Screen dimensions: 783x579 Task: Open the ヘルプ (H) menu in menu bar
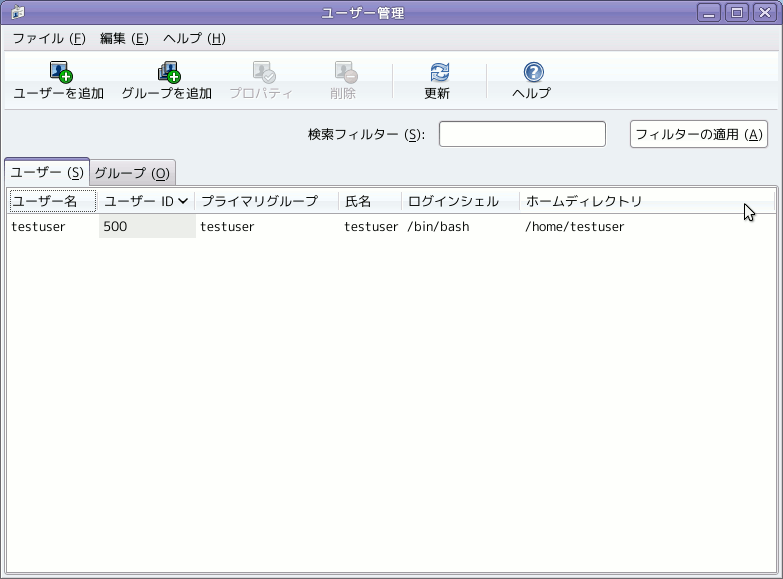coord(194,38)
